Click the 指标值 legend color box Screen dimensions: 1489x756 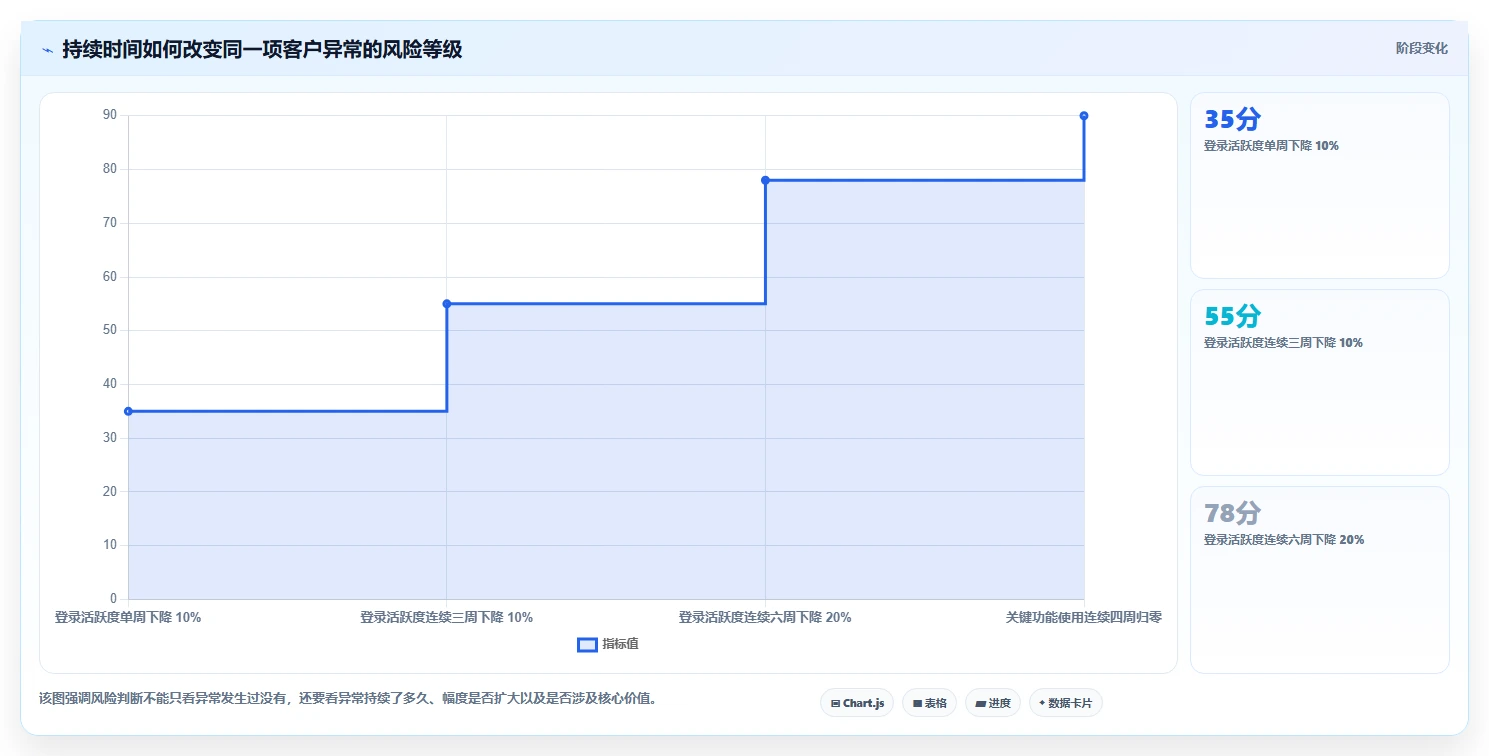(587, 645)
